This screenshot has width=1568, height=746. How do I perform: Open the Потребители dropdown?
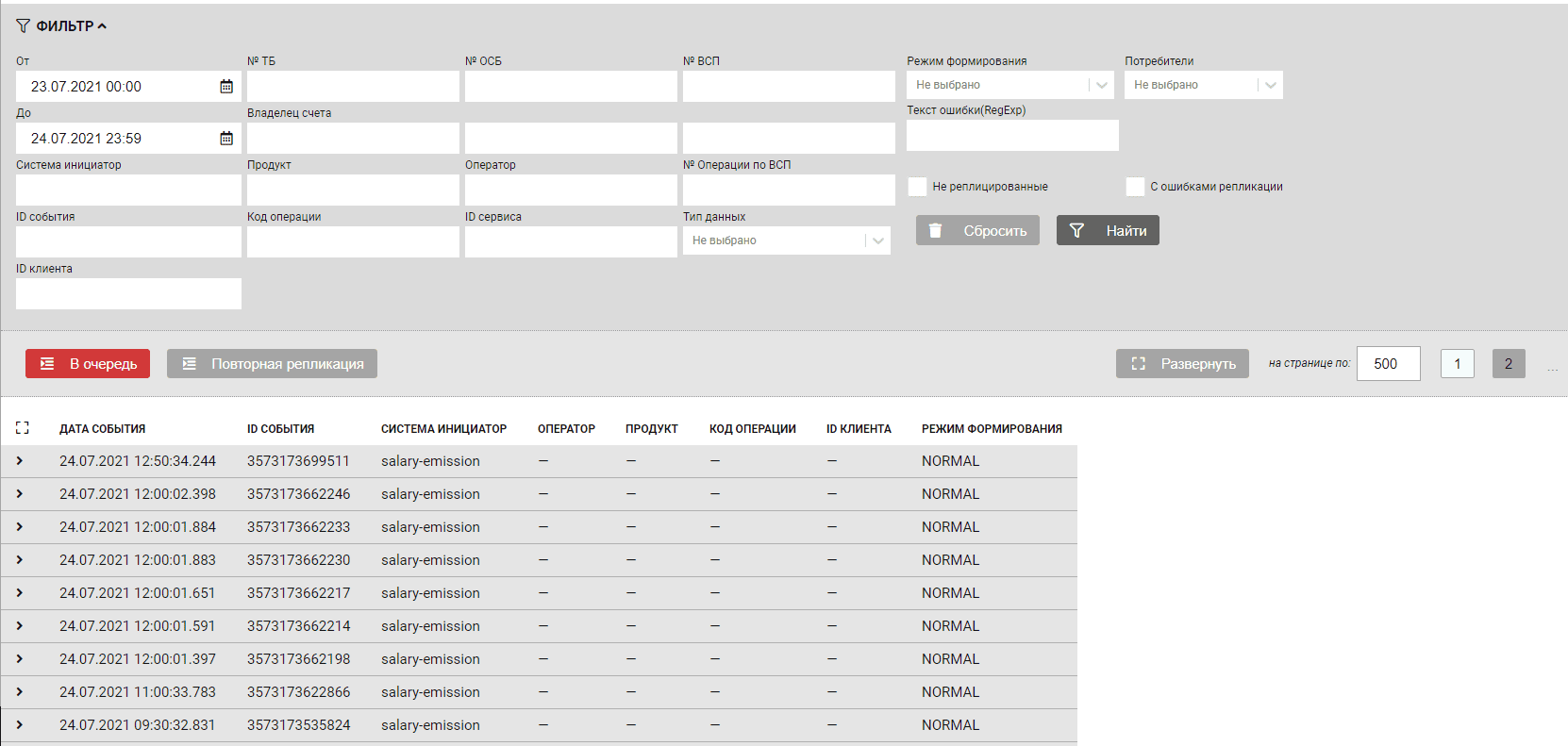[1203, 85]
